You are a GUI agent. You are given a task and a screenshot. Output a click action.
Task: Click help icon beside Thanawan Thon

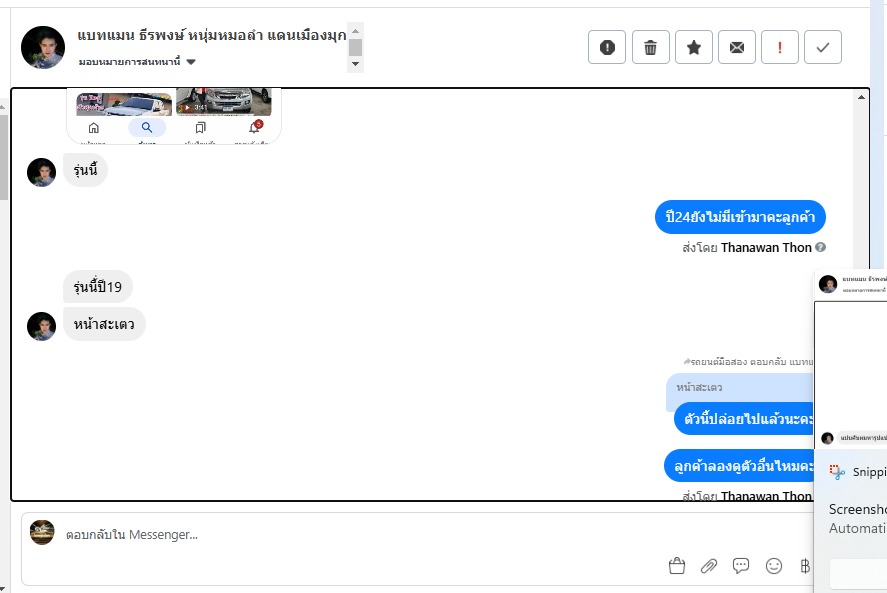(820, 247)
